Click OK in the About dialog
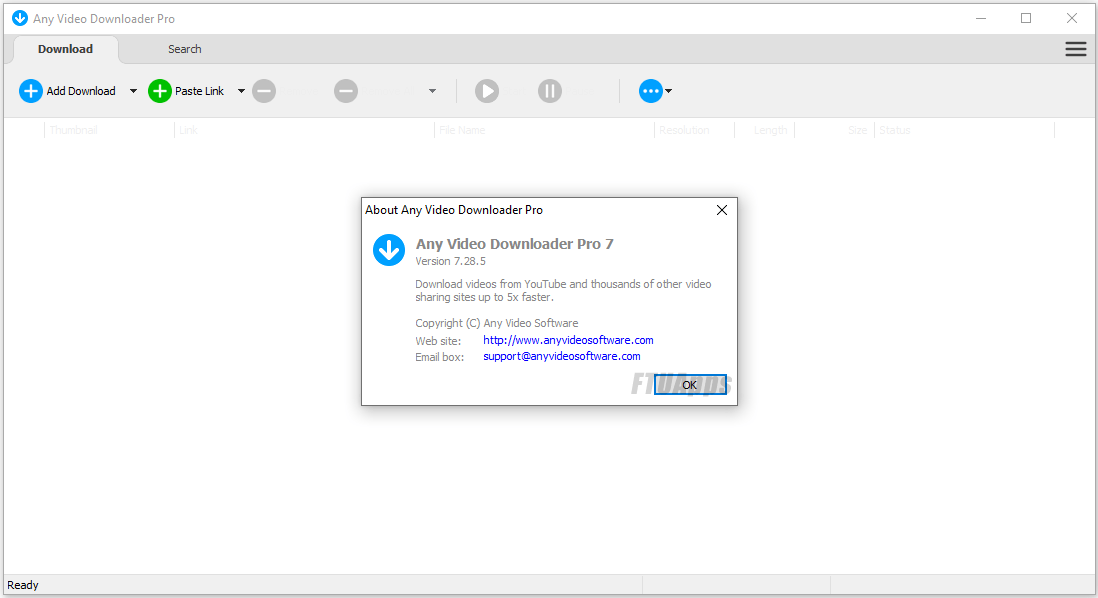Screen dimensions: 1098x598 point(690,384)
